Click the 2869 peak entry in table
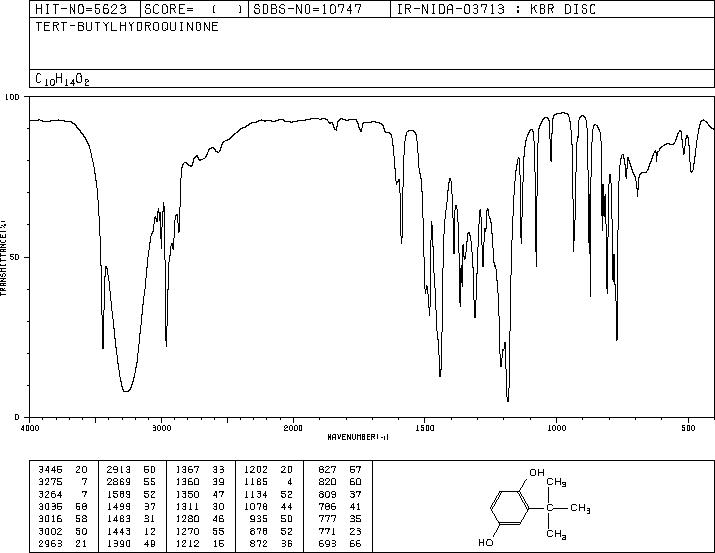This screenshot has width=715, height=553. pyautogui.click(x=131, y=481)
